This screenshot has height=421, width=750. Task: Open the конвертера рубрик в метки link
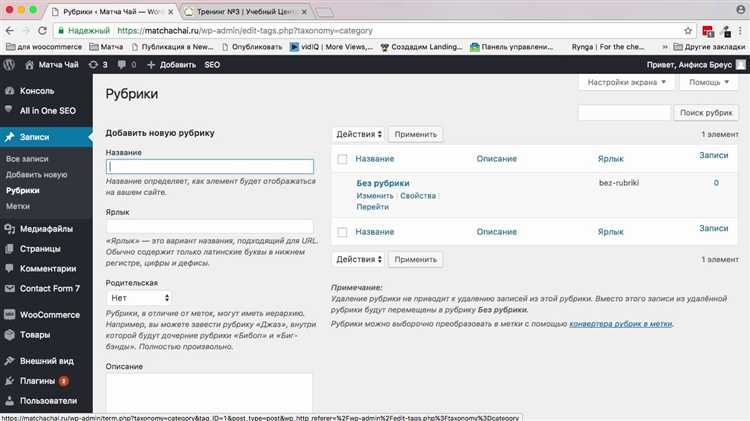620,324
